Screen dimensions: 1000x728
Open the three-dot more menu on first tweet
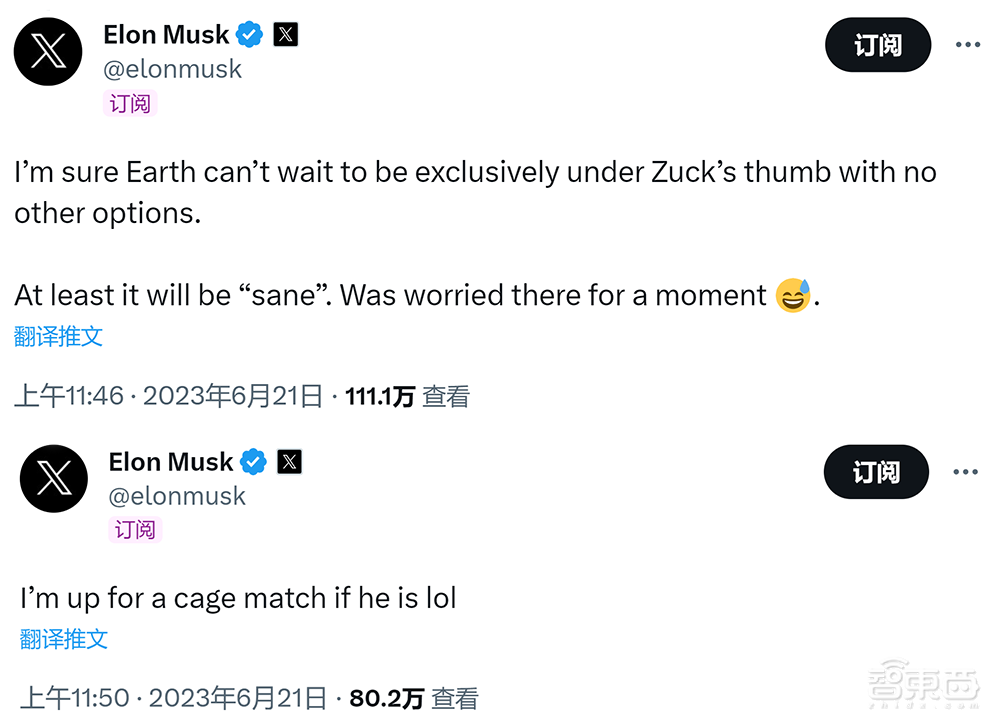tap(968, 45)
